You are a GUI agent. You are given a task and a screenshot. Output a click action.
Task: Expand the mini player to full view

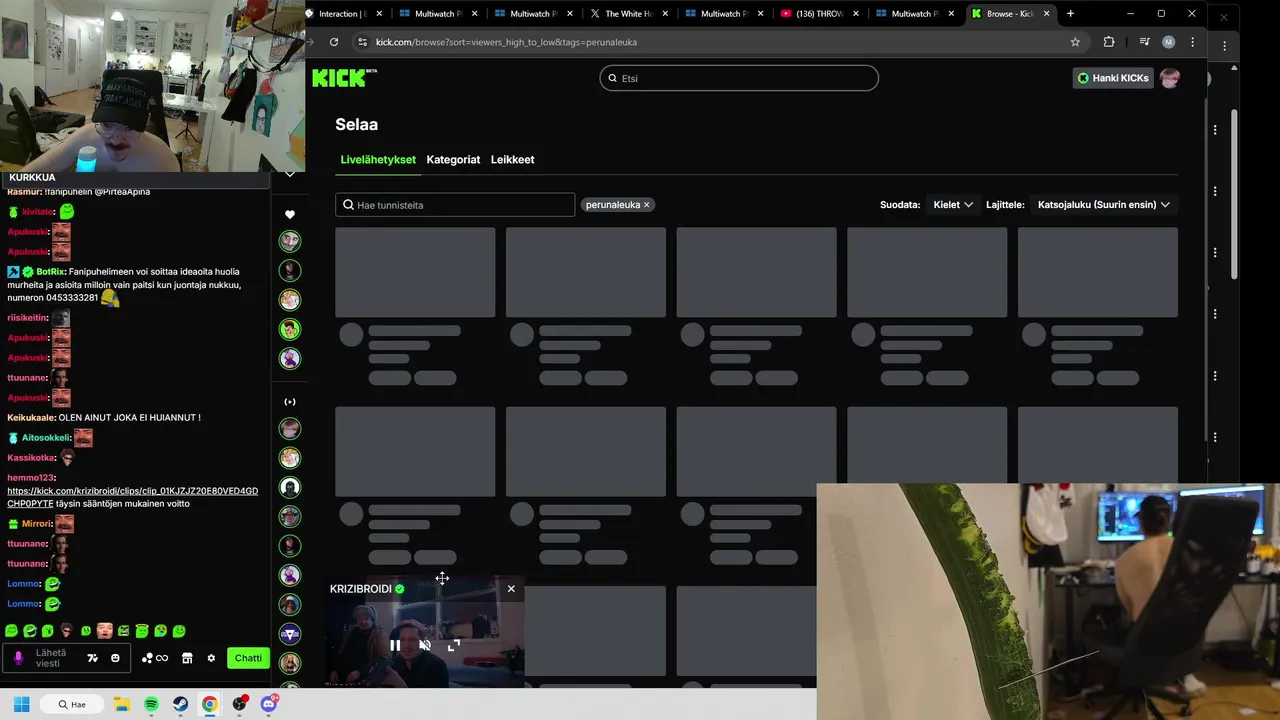click(454, 646)
